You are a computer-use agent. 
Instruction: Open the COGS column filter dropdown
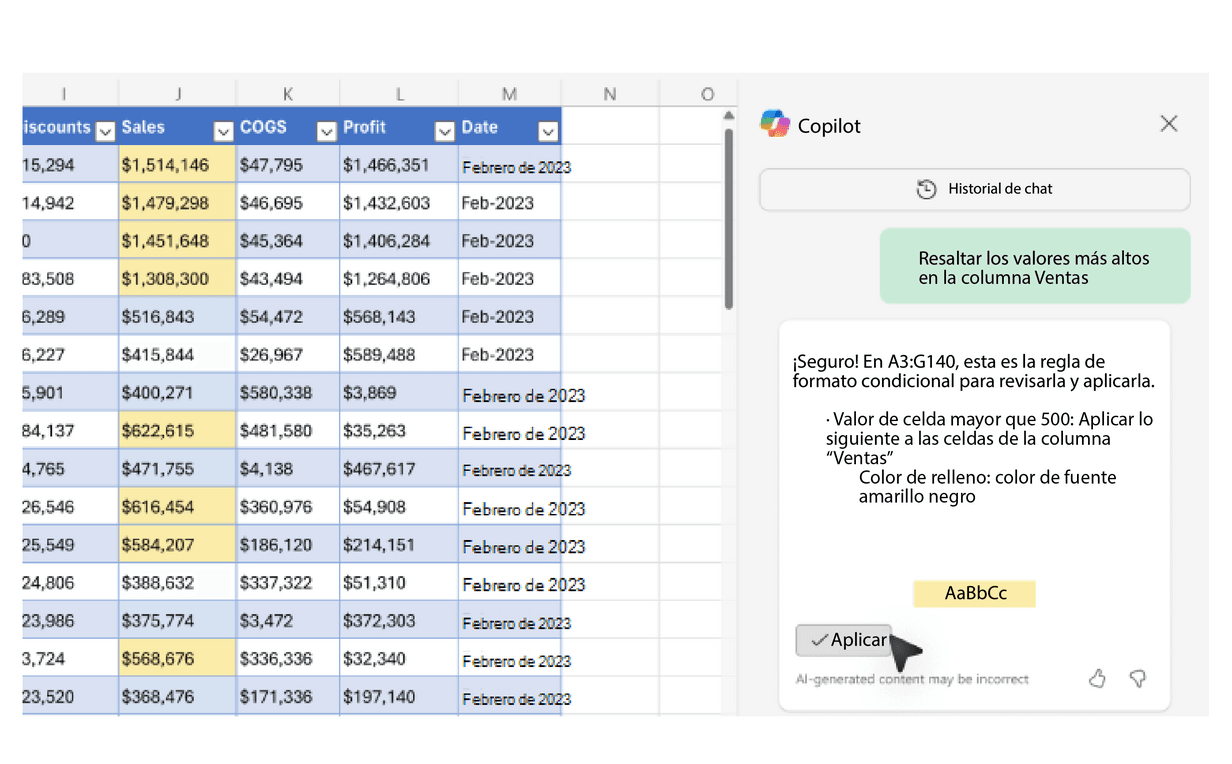click(326, 131)
